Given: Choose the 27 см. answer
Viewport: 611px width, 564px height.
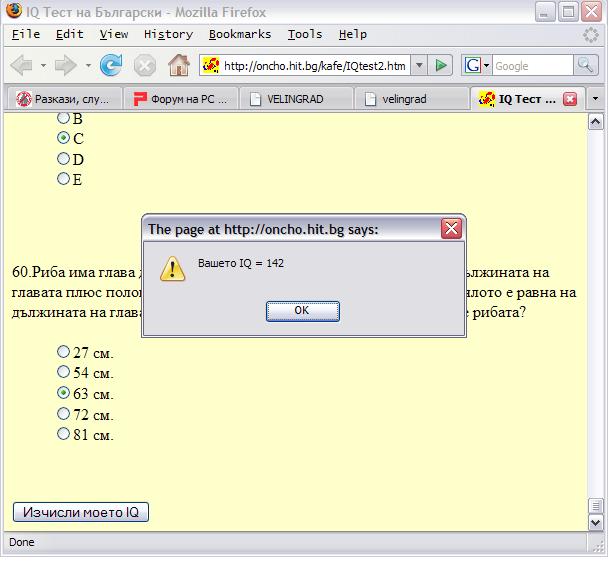Looking at the screenshot, I should [x=63, y=352].
